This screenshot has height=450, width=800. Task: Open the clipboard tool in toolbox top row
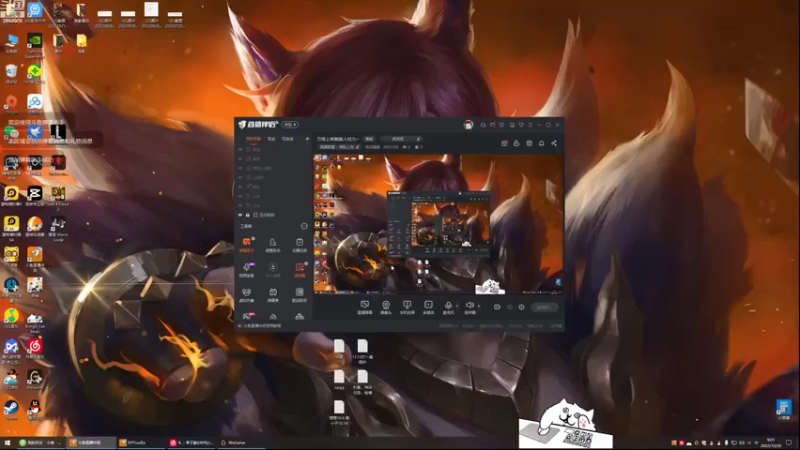click(x=299, y=244)
